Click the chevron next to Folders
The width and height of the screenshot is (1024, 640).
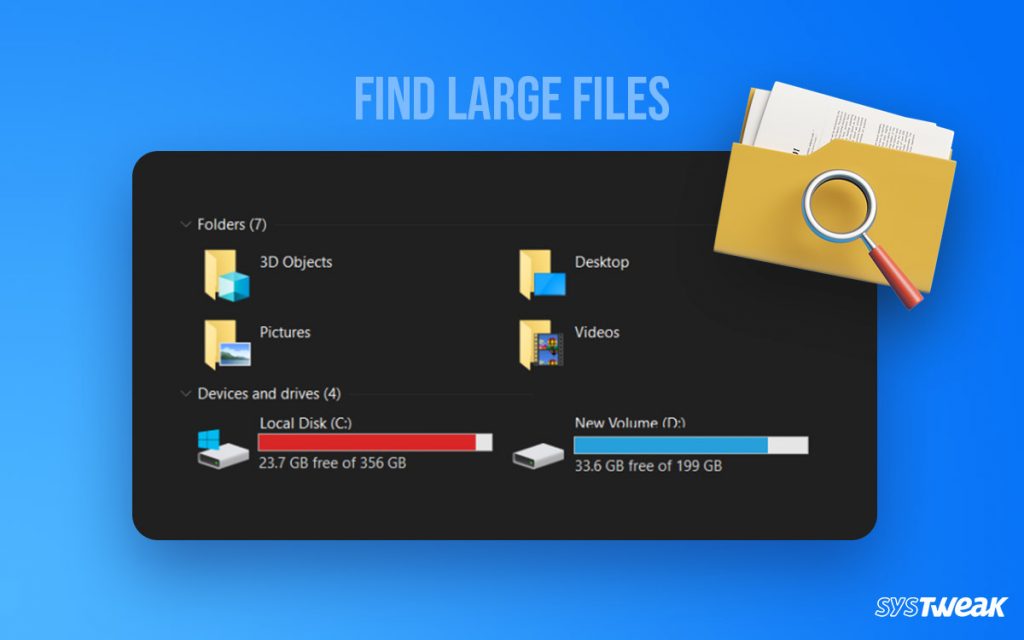tap(184, 224)
